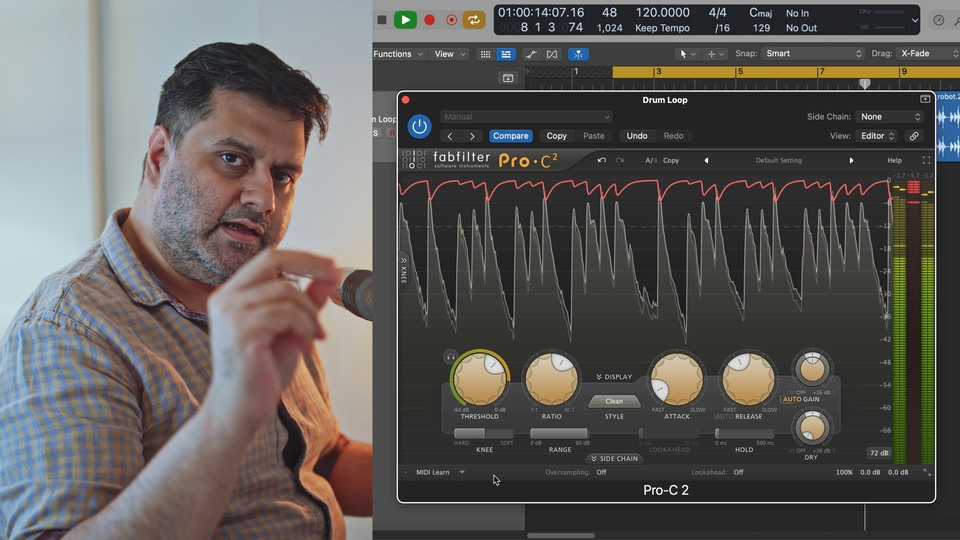Toggle the yellow Cycle loop button
This screenshot has width=960, height=540.
click(473, 19)
